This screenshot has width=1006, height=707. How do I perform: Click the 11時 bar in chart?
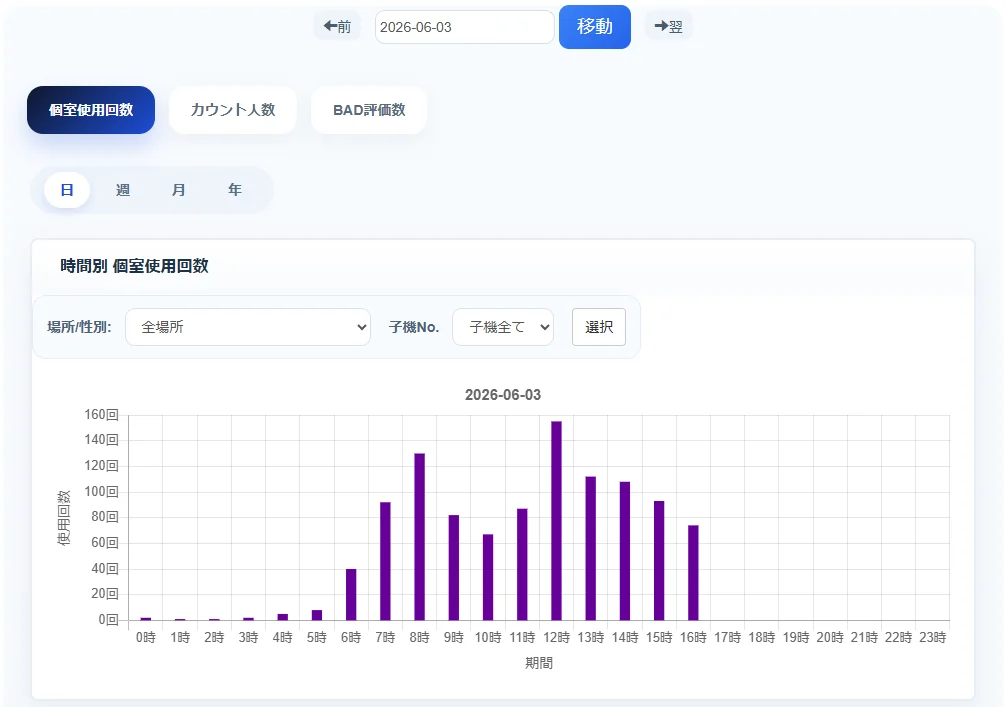click(522, 565)
